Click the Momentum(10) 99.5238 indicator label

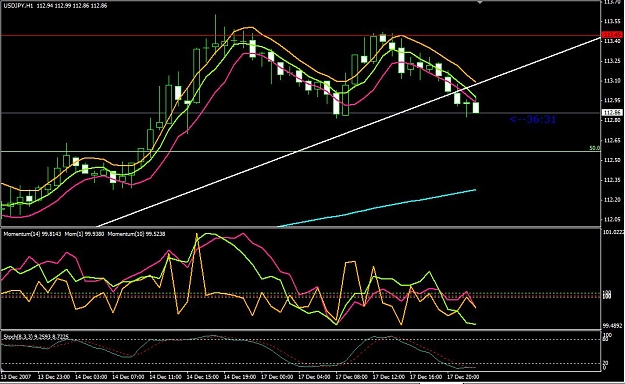[137, 234]
